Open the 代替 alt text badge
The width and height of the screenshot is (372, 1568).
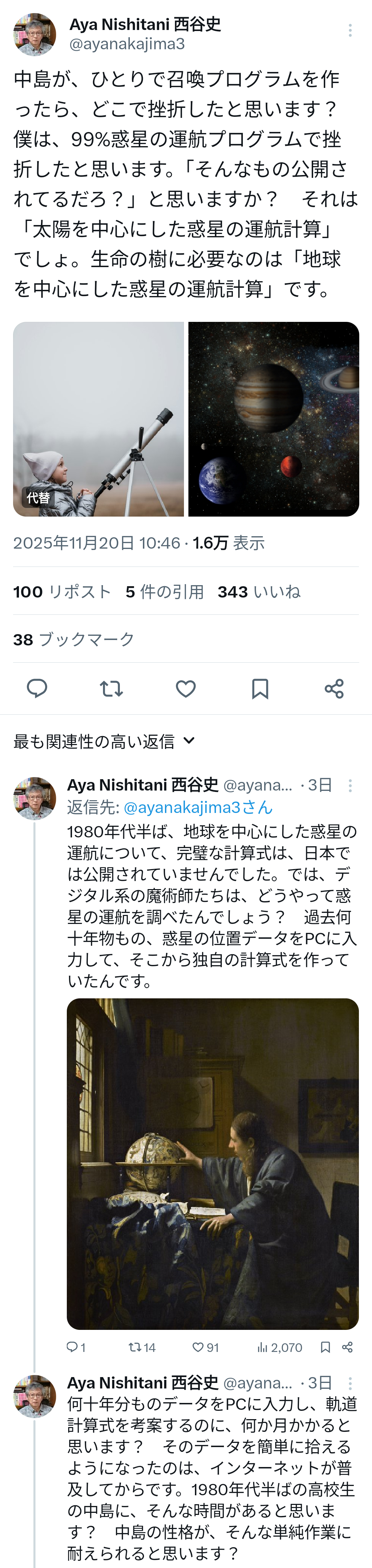click(38, 498)
